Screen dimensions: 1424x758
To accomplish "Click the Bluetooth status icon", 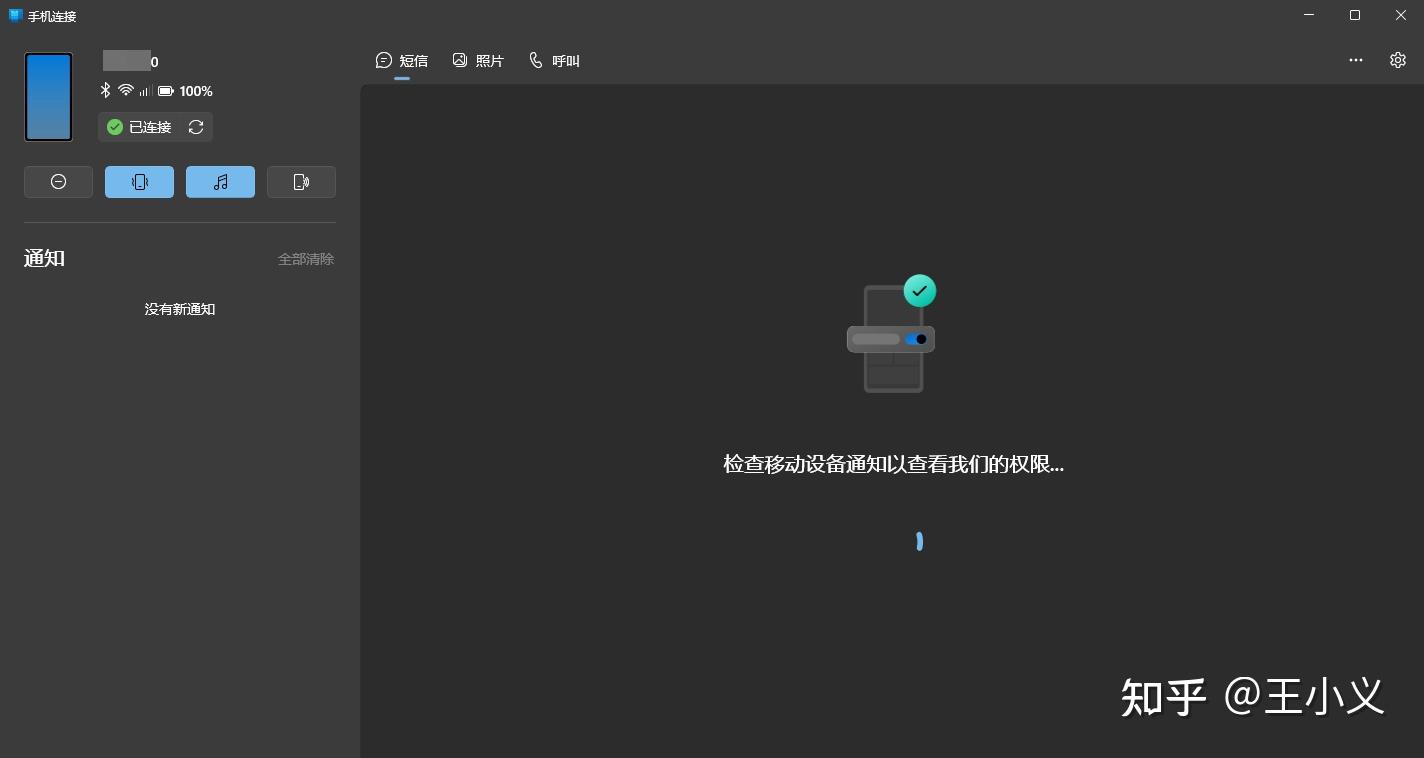I will tap(105, 91).
